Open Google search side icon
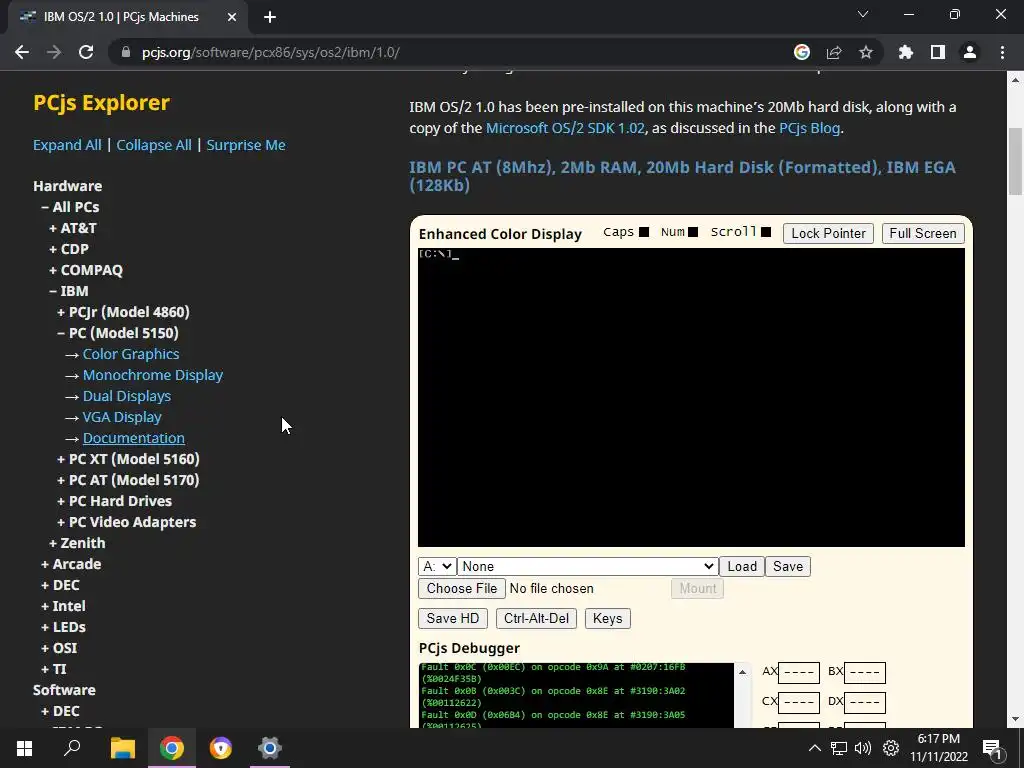1024x768 pixels. 802,52
